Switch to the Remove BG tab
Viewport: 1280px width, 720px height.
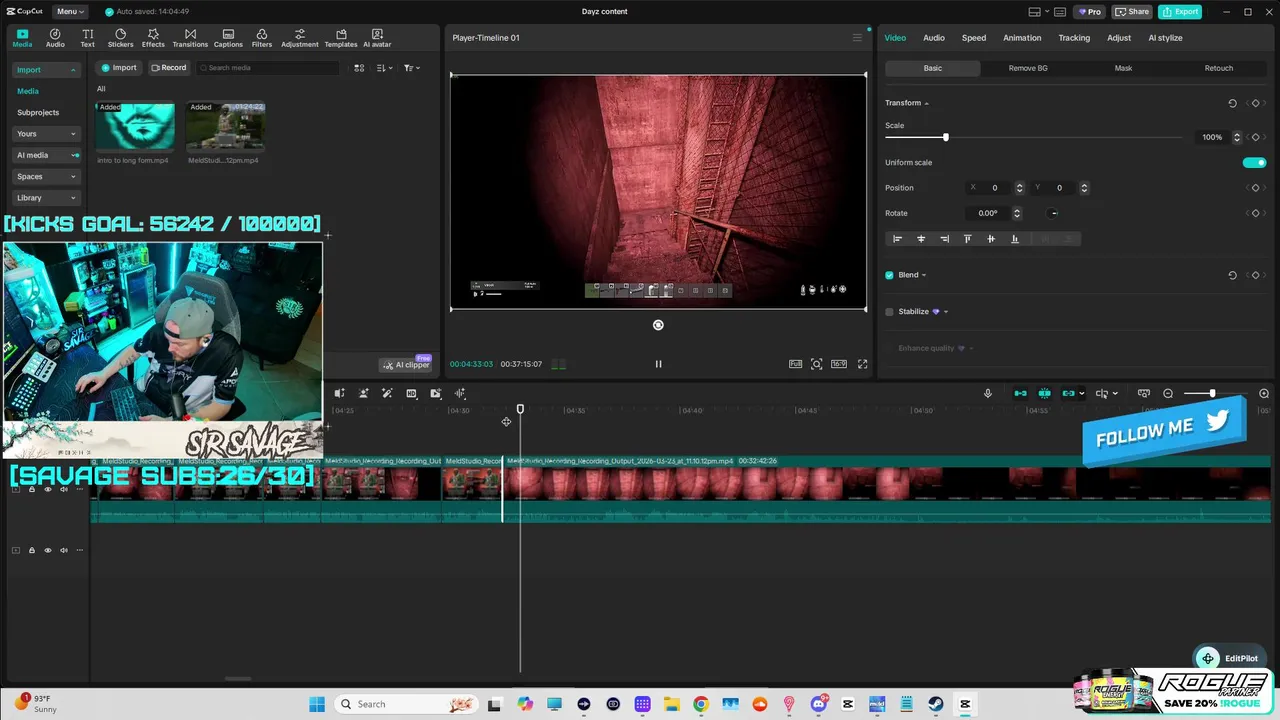pos(1027,68)
